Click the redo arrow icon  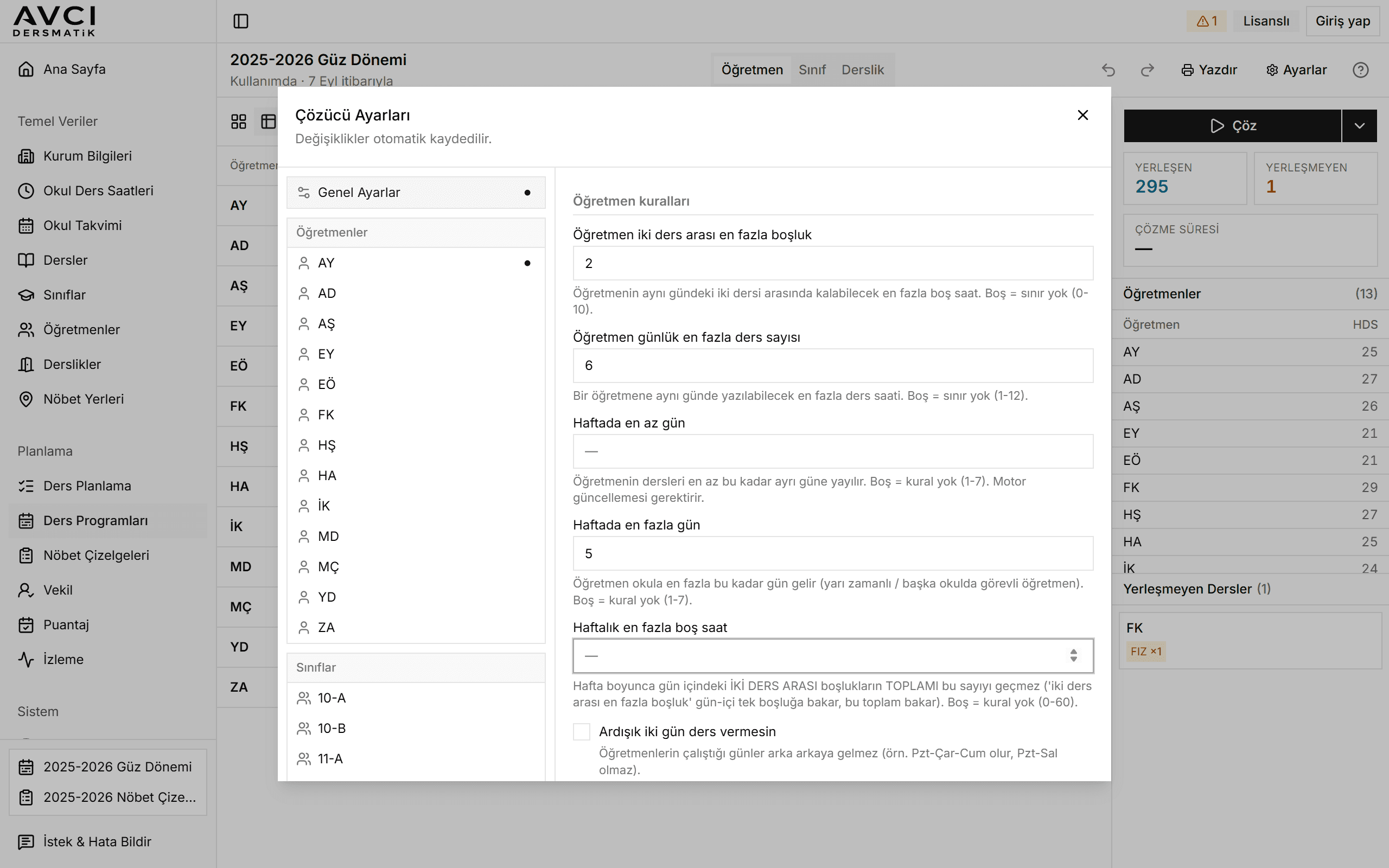click(1147, 70)
